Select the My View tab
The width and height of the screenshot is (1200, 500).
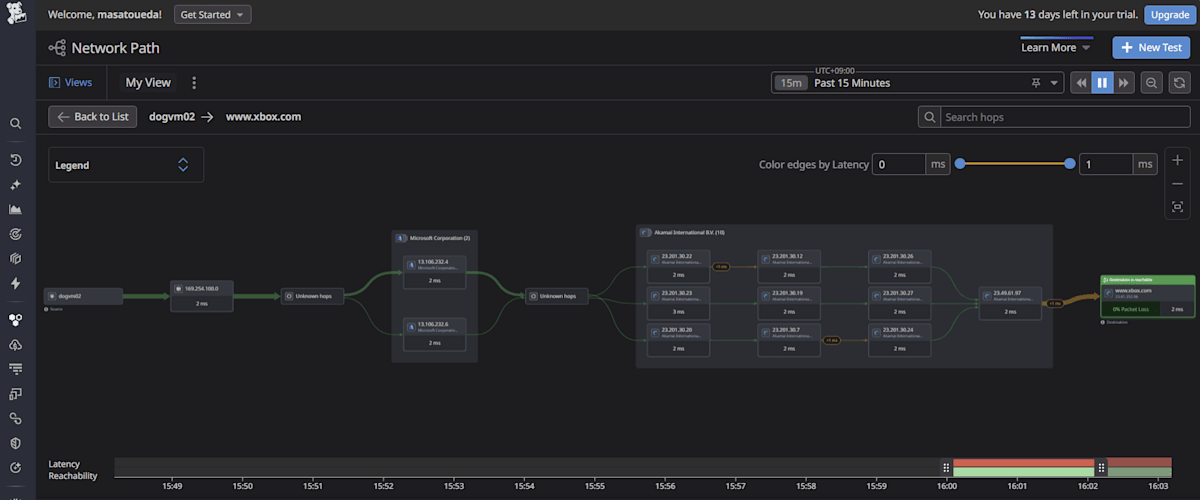click(148, 83)
